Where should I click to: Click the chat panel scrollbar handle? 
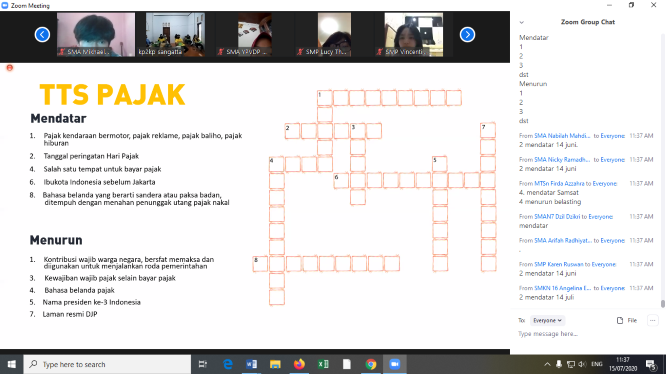(663, 304)
